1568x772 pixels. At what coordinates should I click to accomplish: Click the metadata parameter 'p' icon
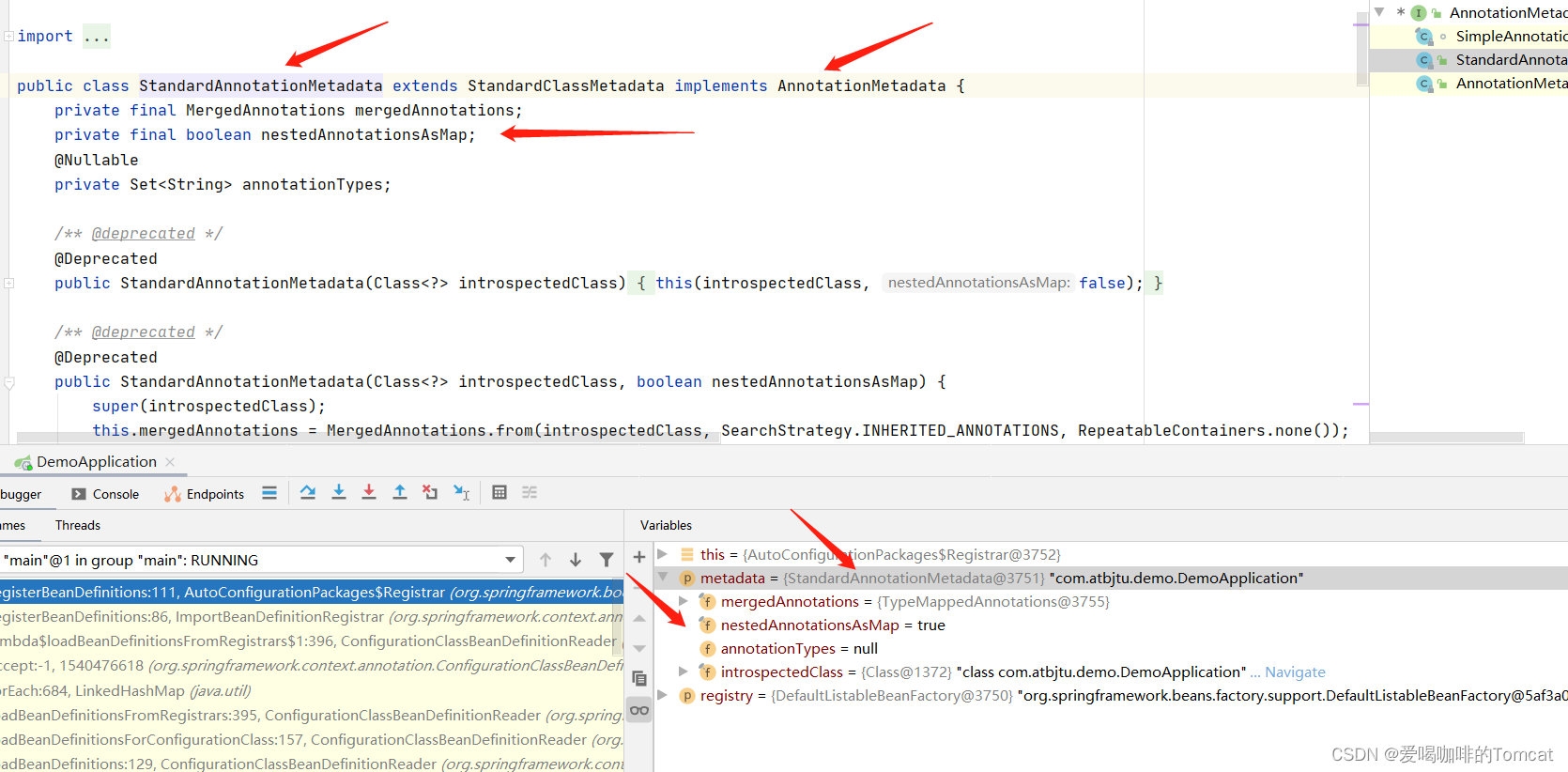point(687,579)
